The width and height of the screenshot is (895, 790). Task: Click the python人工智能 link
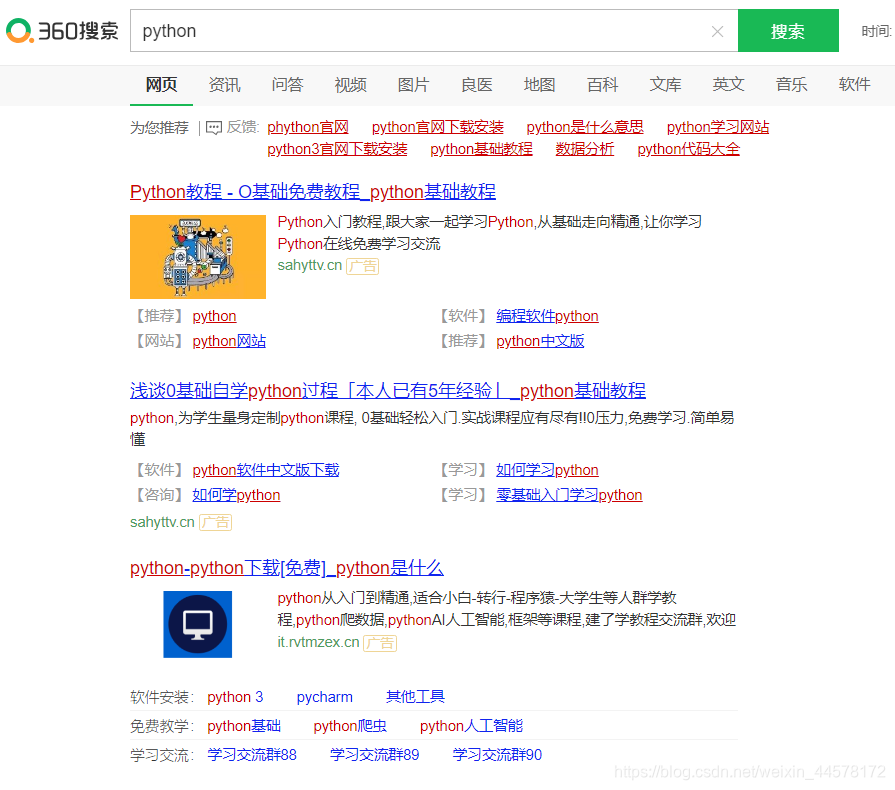point(471,727)
